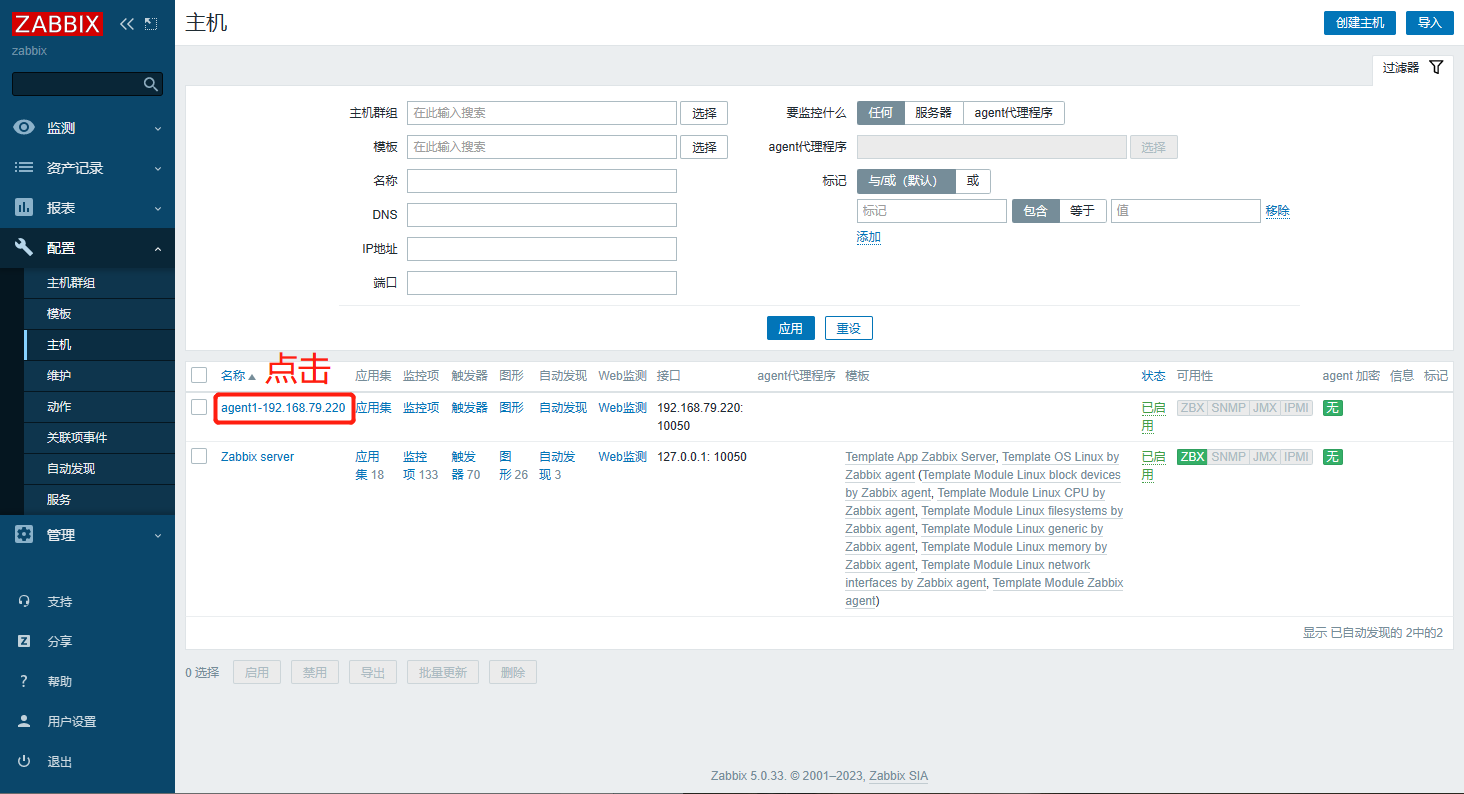The height and width of the screenshot is (794, 1464).
Task: Open the Zabbix SIA footer link
Action: pyautogui.click(x=898, y=776)
